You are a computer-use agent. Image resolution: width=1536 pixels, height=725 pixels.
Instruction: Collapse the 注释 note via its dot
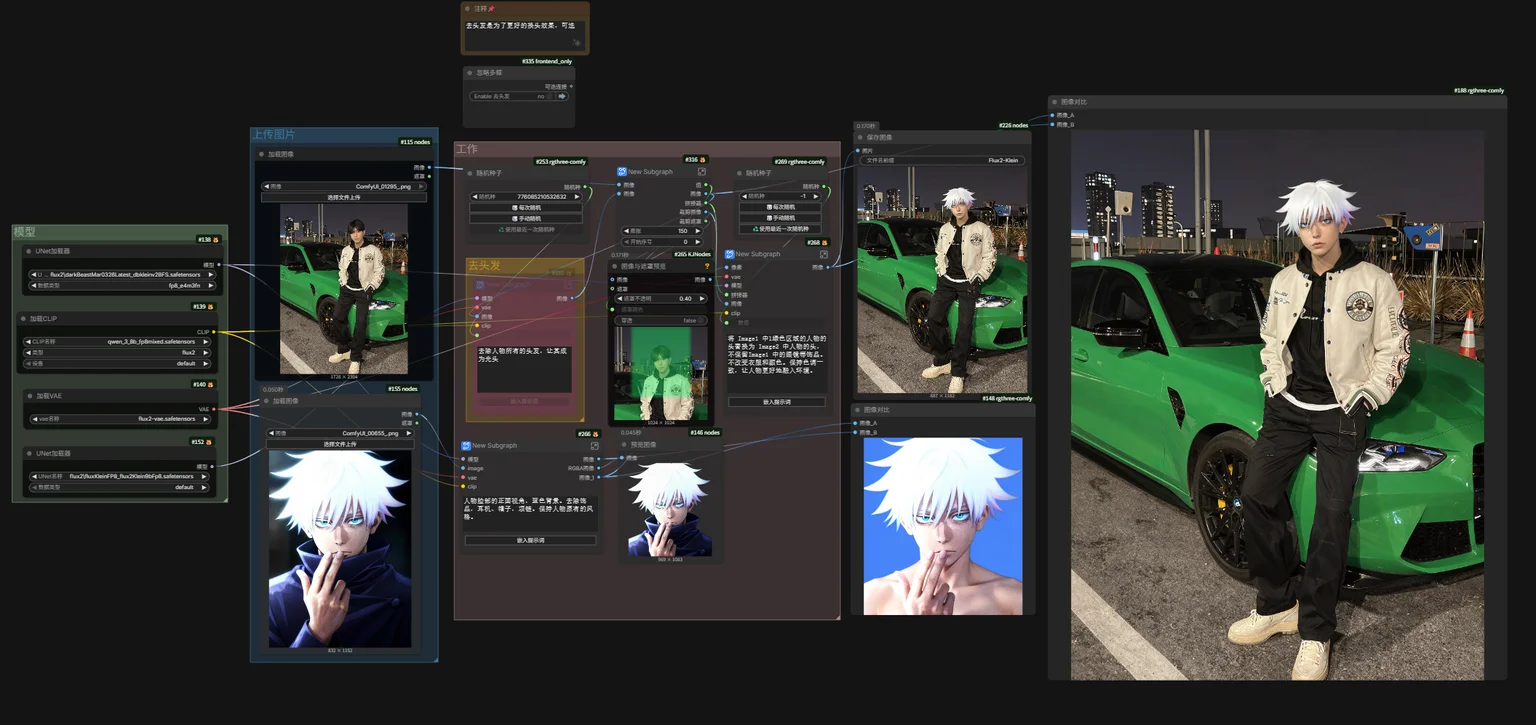pos(468,8)
